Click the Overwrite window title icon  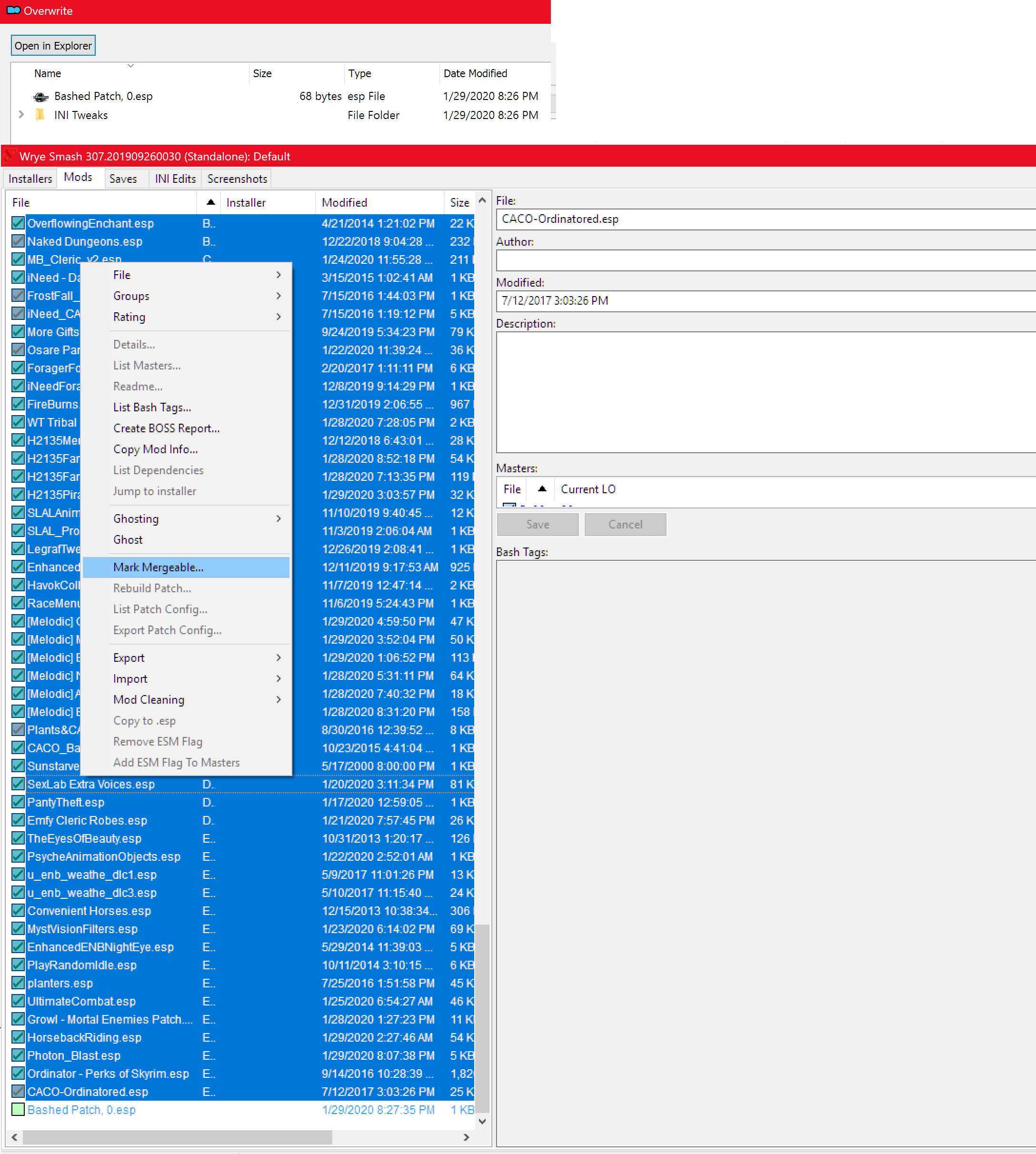click(x=14, y=11)
